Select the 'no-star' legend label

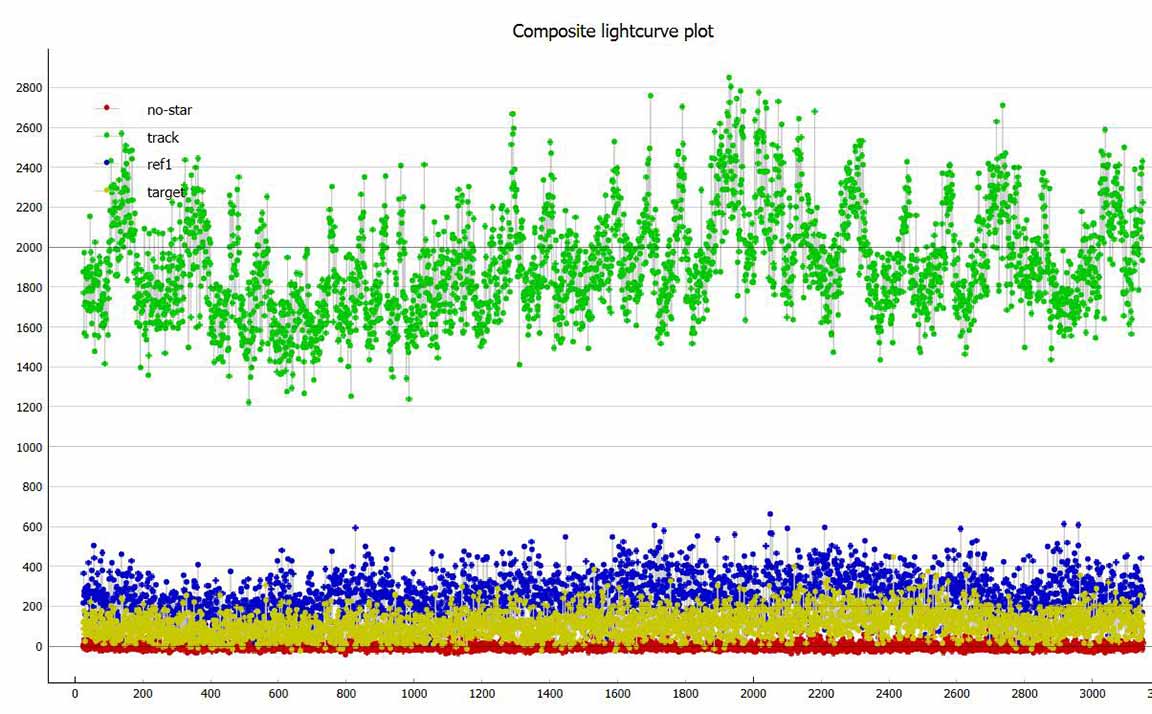click(x=169, y=110)
